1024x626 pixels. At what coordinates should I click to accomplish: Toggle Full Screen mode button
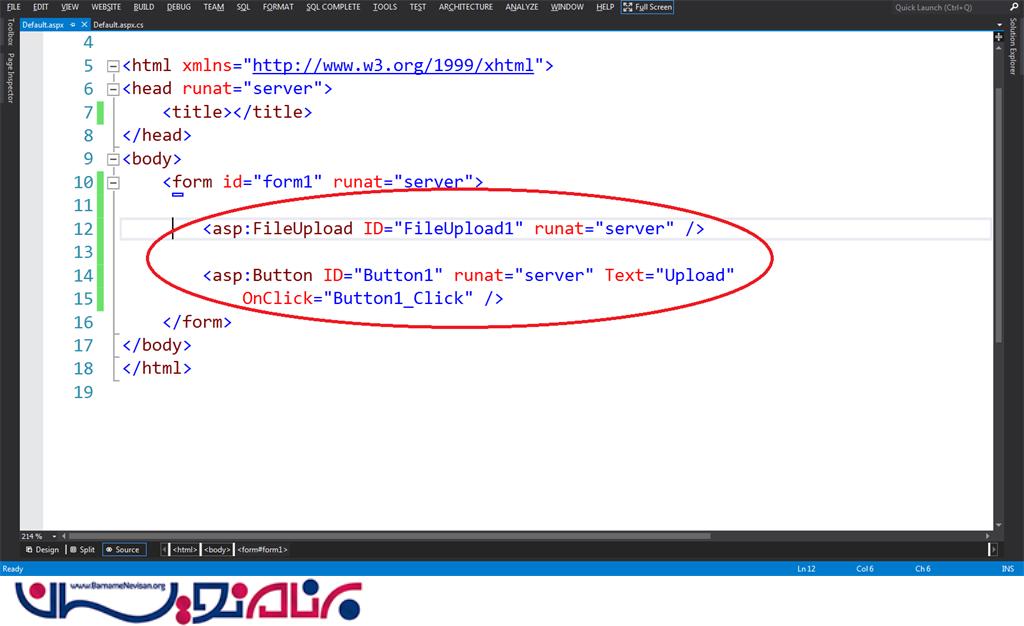click(x=647, y=7)
